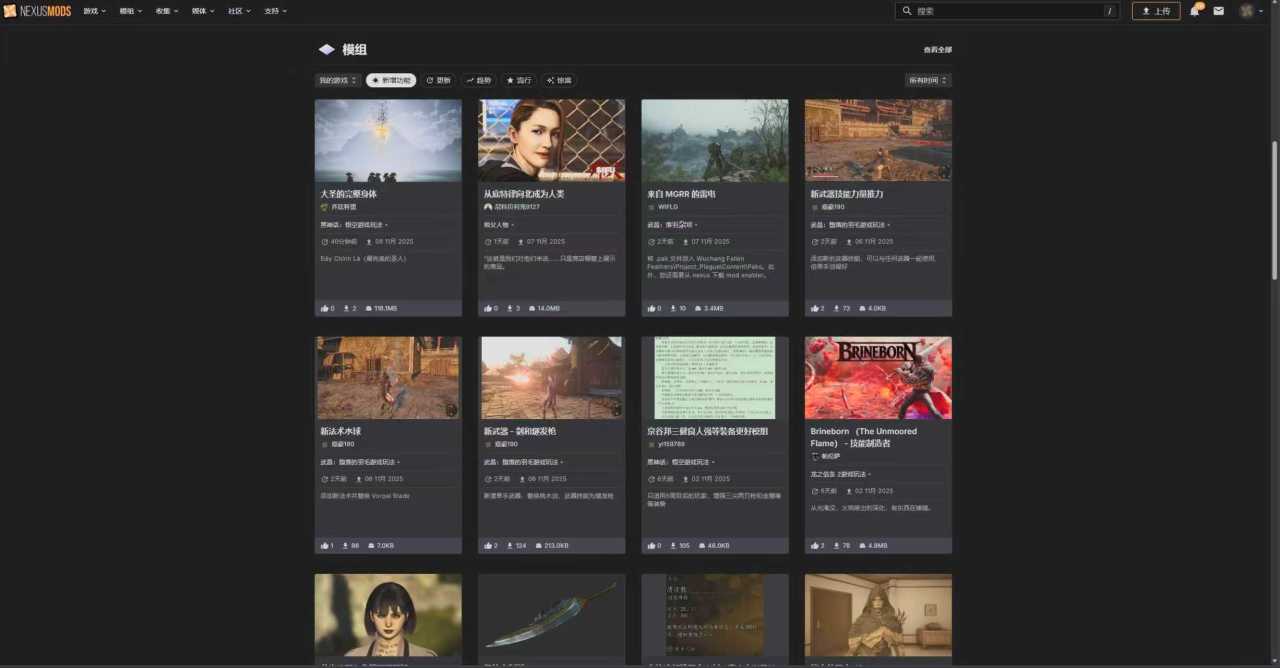Click the thumbs-up icon on 大圣的完整身体 card
This screenshot has width=1280, height=668.
(x=325, y=308)
